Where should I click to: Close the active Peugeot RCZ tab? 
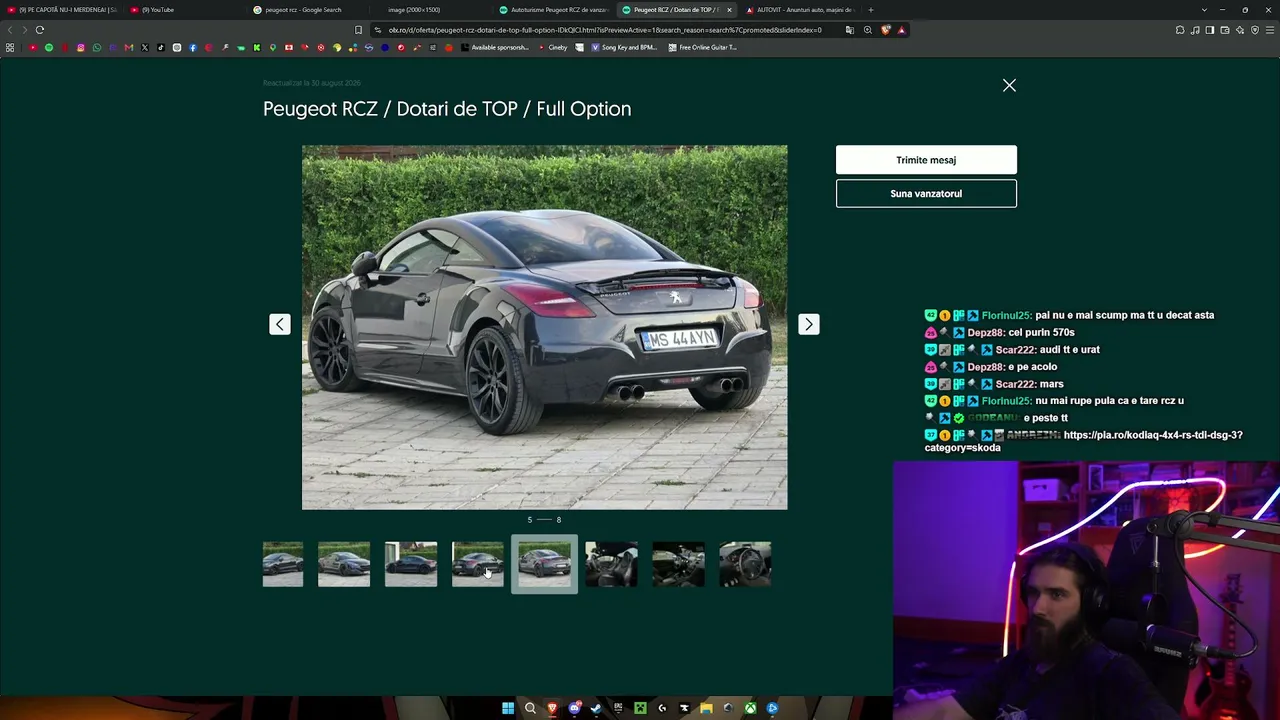(729, 10)
